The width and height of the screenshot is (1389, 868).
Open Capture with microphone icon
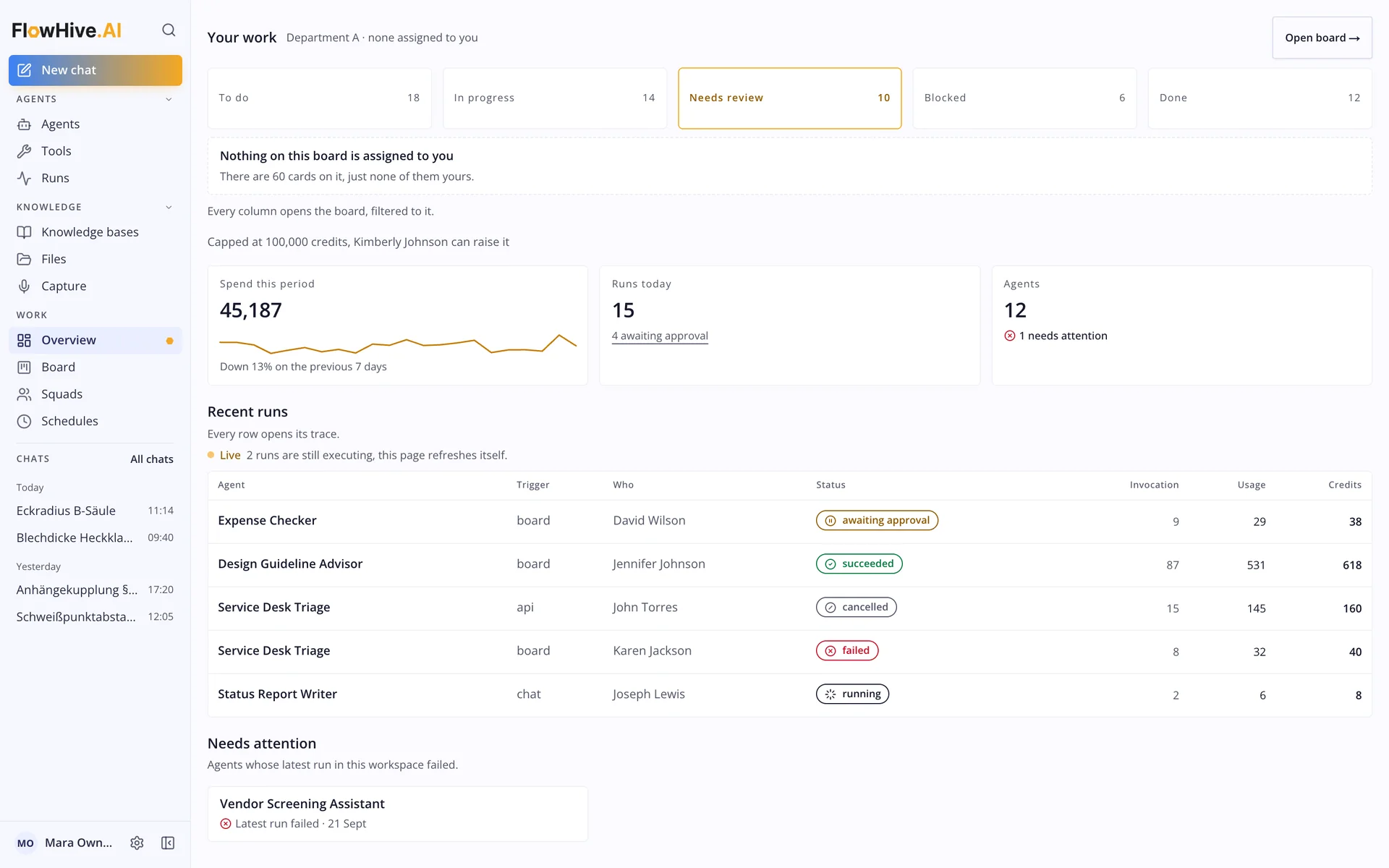95,286
